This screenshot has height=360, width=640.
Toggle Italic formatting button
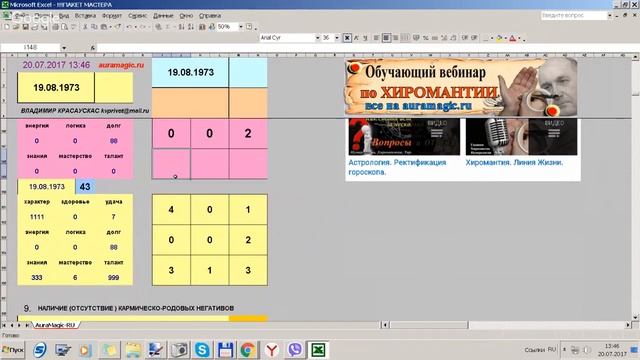tap(356, 38)
